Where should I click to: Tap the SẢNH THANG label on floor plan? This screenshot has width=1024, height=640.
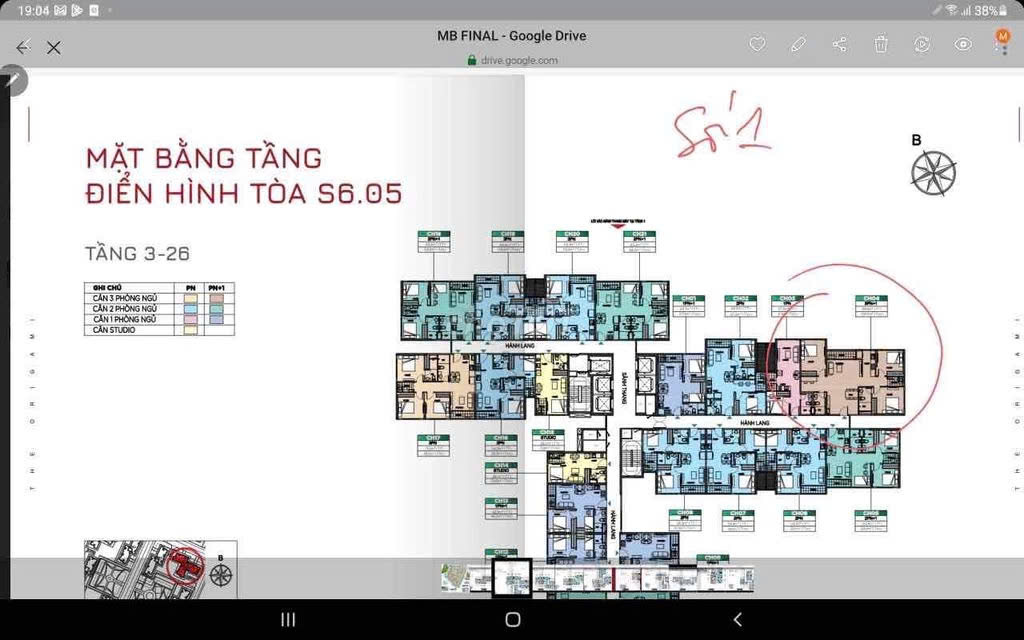[624, 387]
